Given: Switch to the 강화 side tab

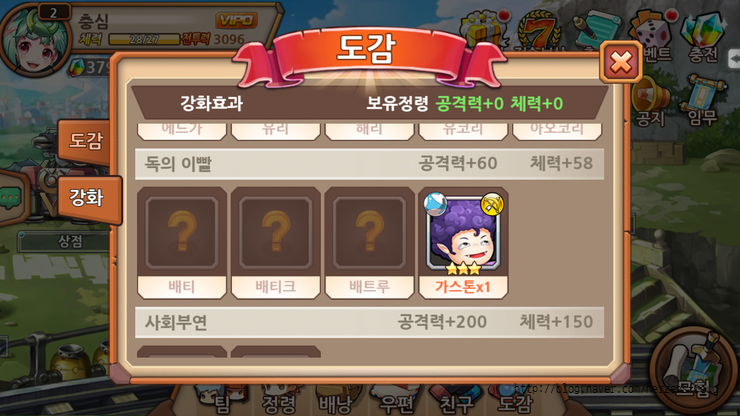Looking at the screenshot, I should pos(89,199).
